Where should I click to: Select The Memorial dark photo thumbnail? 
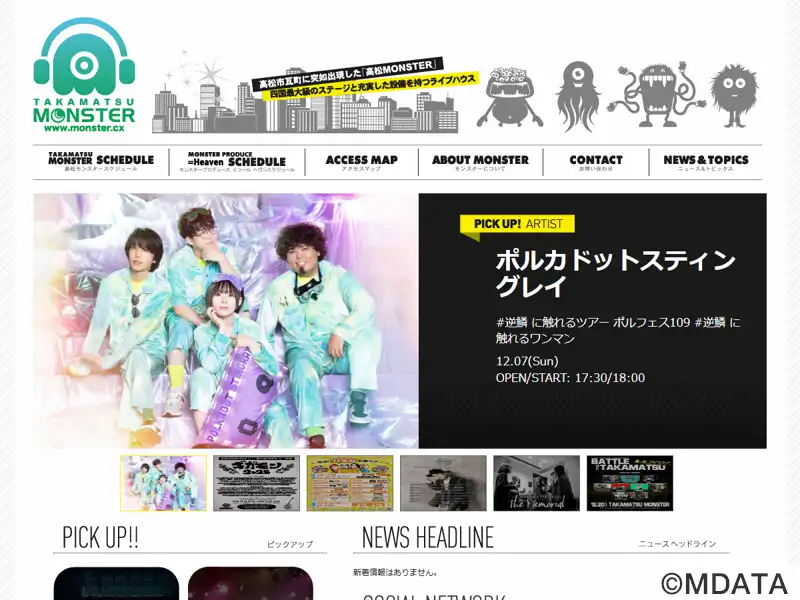coord(537,483)
